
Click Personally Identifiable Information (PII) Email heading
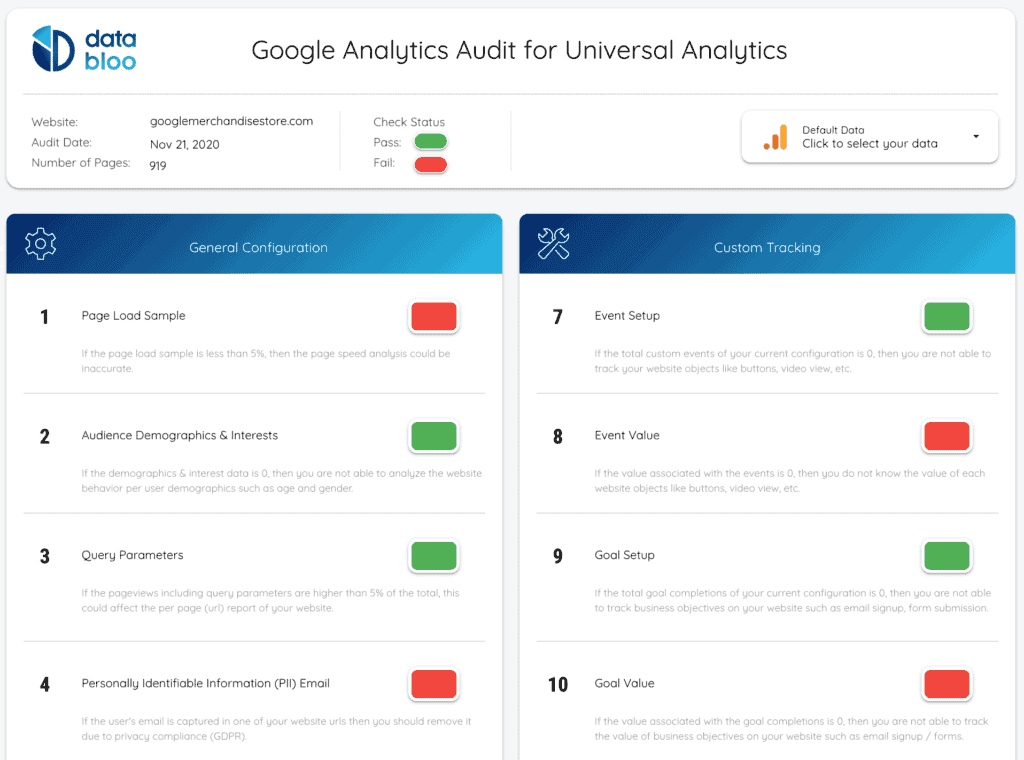206,683
